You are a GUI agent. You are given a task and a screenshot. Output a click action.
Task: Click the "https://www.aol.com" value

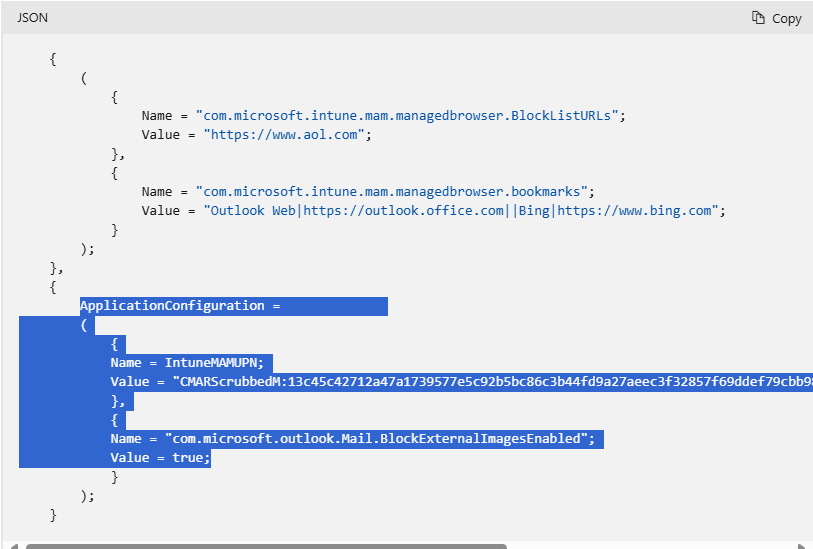point(284,135)
